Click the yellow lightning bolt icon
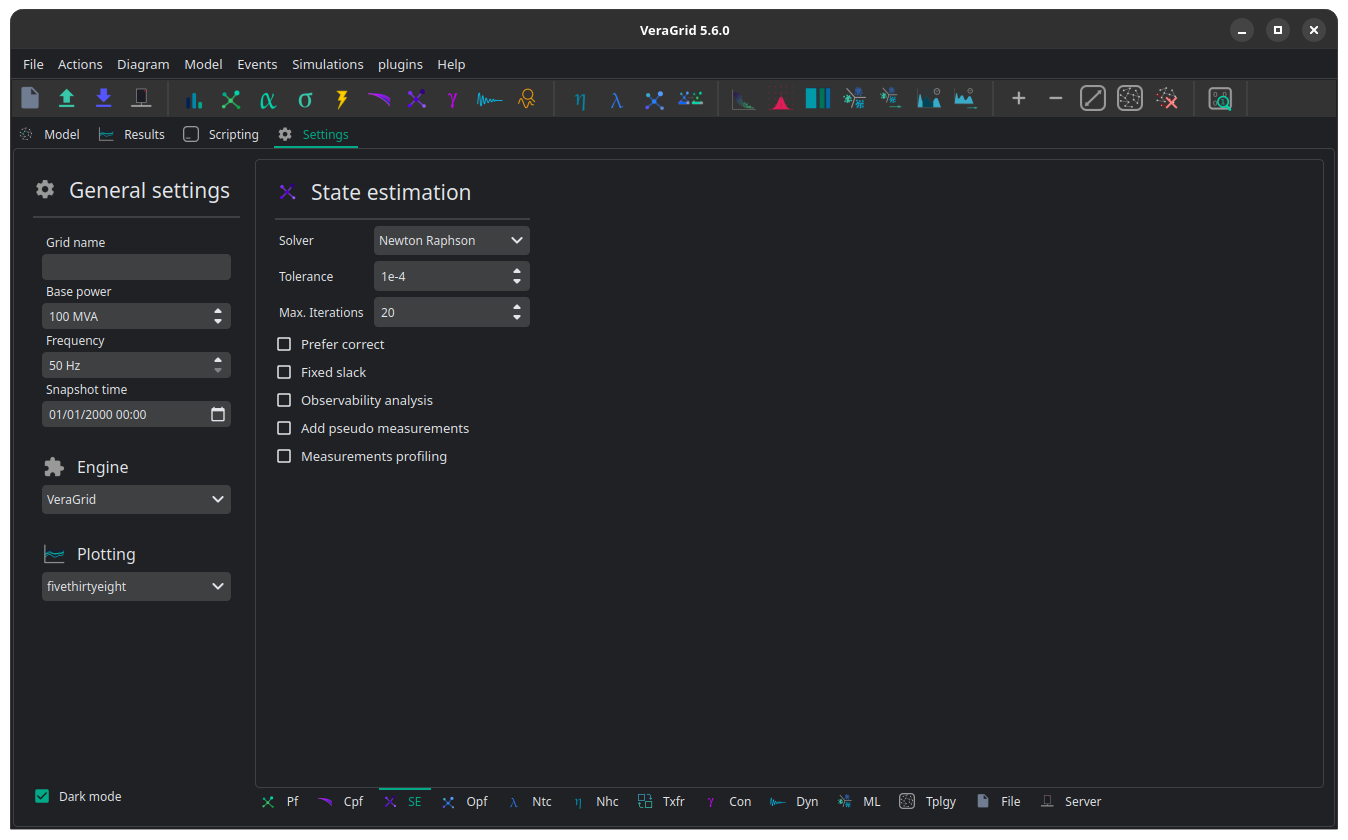Image resolution: width=1348 pixels, height=840 pixels. 342,99
